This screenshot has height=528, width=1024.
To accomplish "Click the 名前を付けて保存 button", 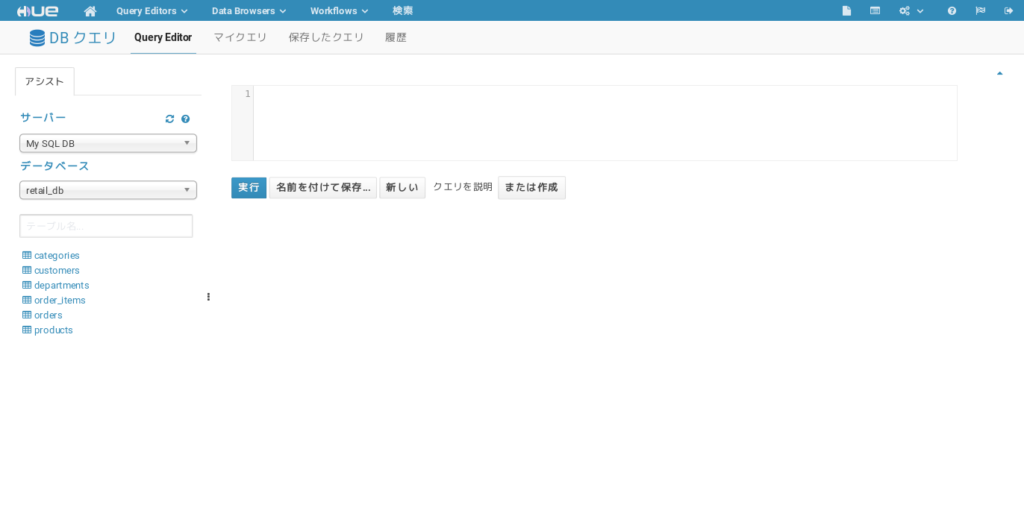I will pos(323,188).
